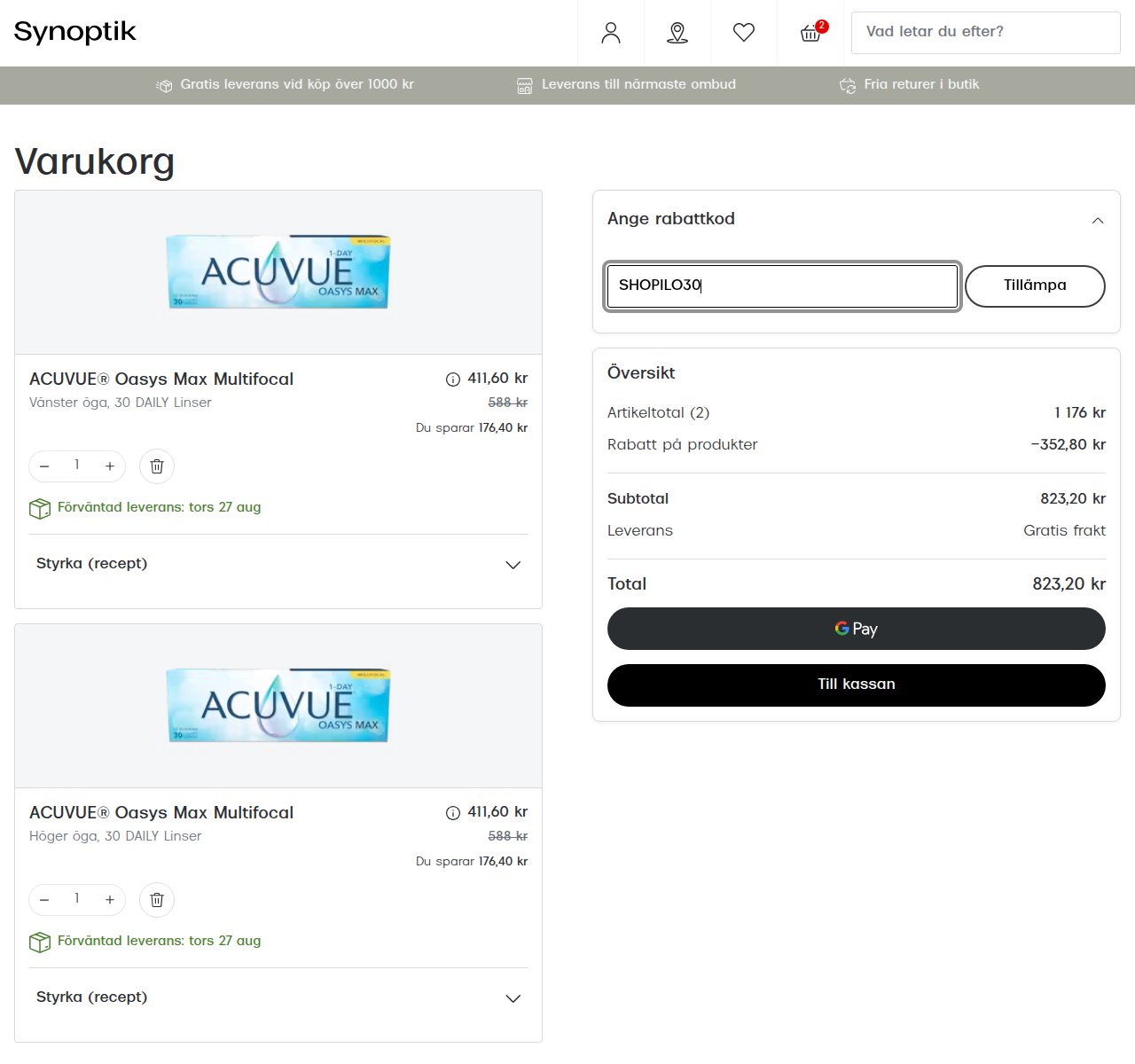Expand 'Styrka (recept)' for Höger öga

tap(278, 998)
